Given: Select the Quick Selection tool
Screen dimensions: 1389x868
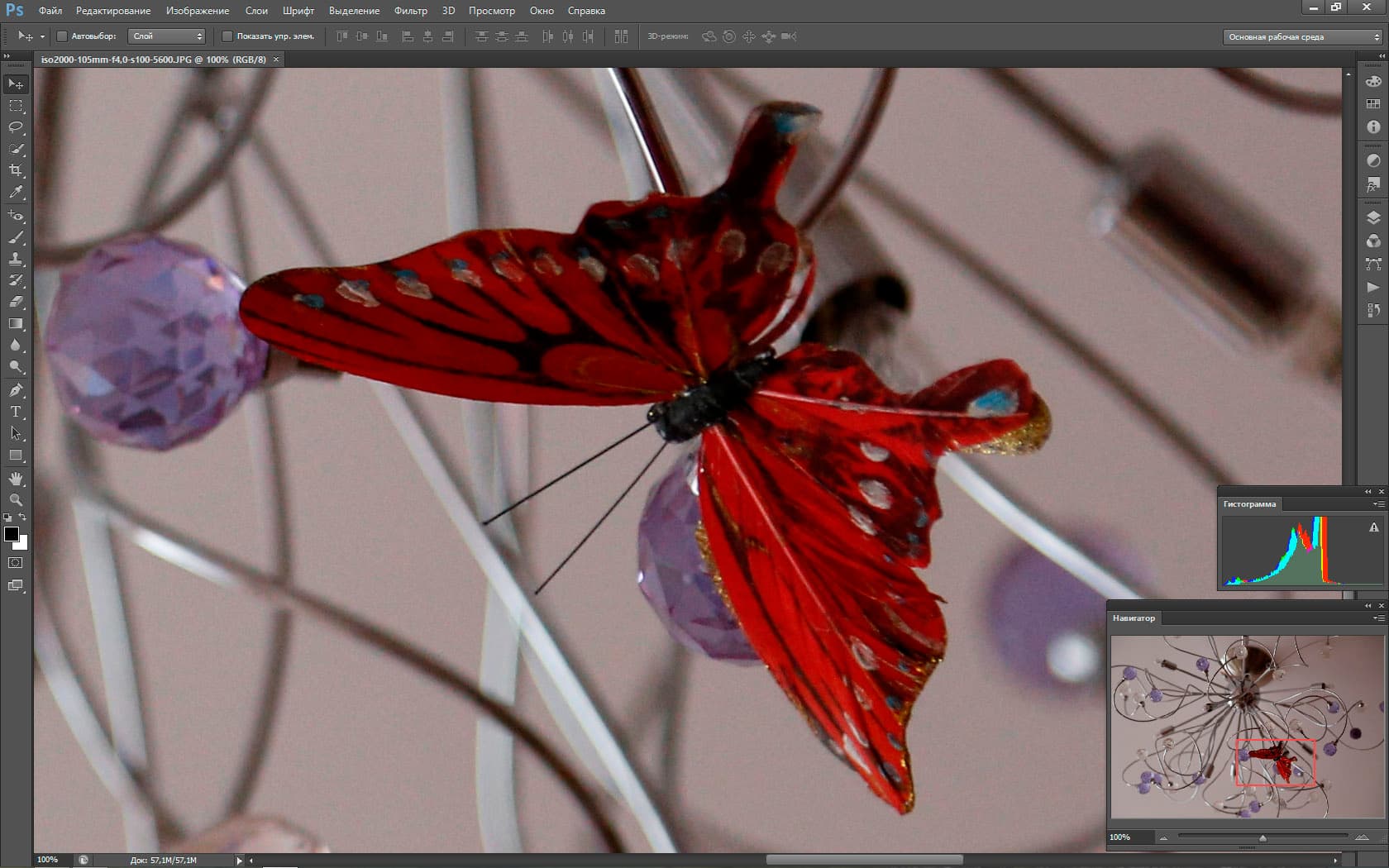Looking at the screenshot, I should coord(16,149).
